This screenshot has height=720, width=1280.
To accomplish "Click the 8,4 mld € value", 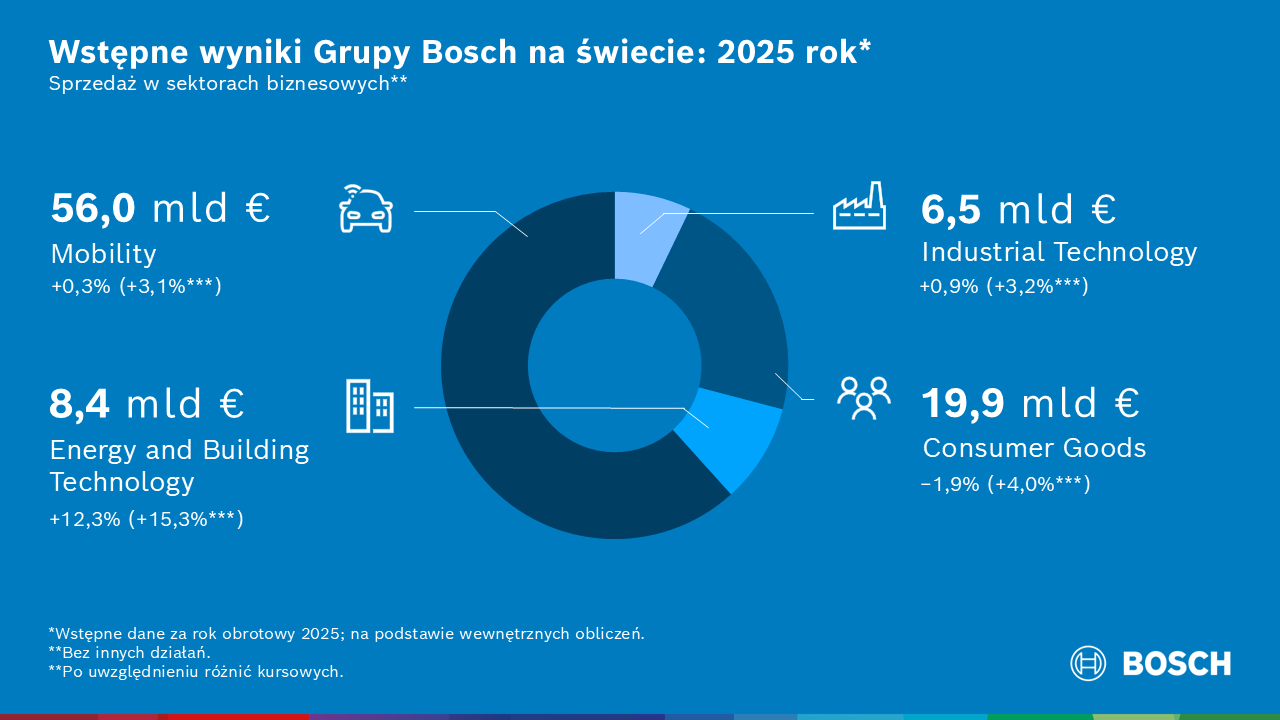I will (x=147, y=404).
